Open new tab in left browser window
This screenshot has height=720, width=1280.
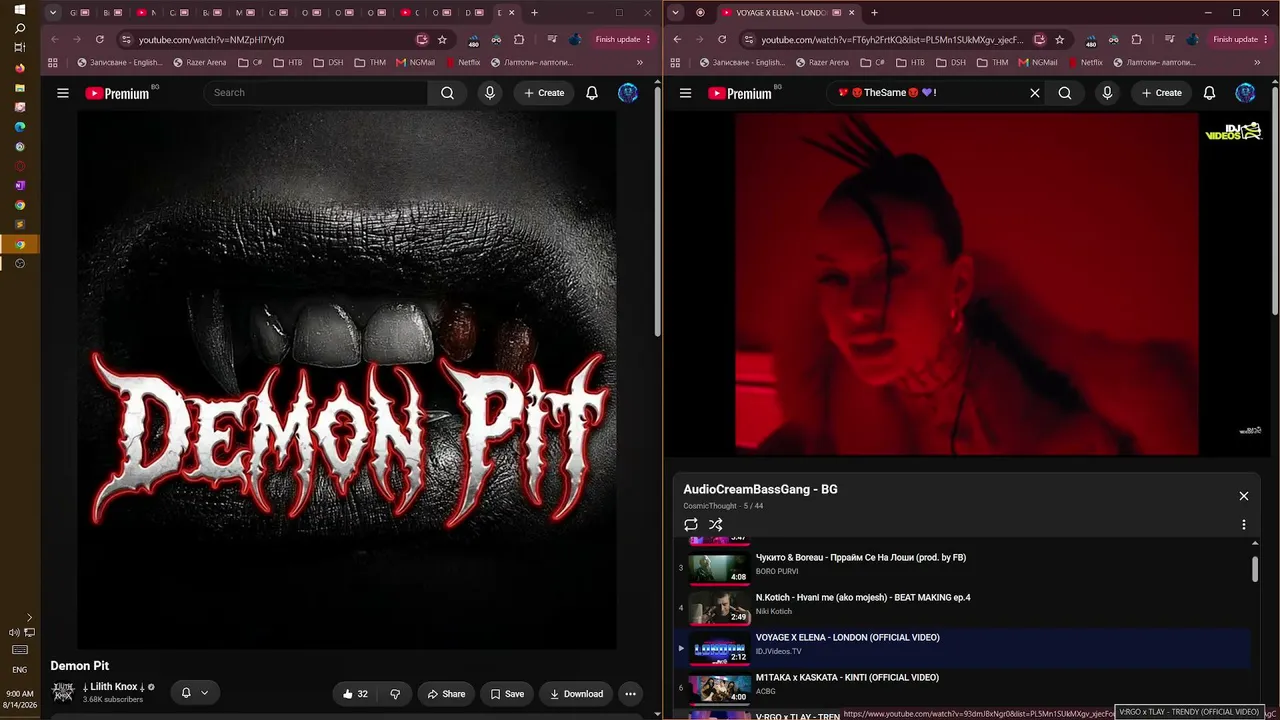[x=535, y=13]
